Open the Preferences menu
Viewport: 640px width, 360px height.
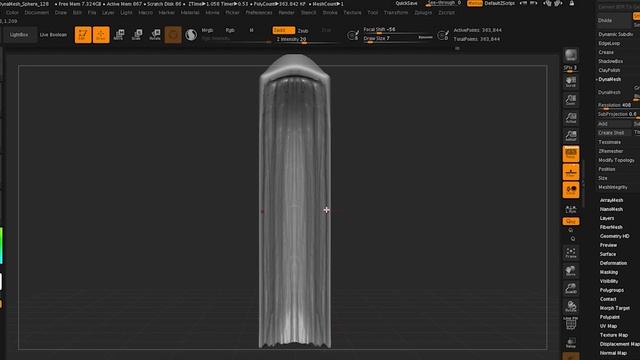(x=259, y=13)
